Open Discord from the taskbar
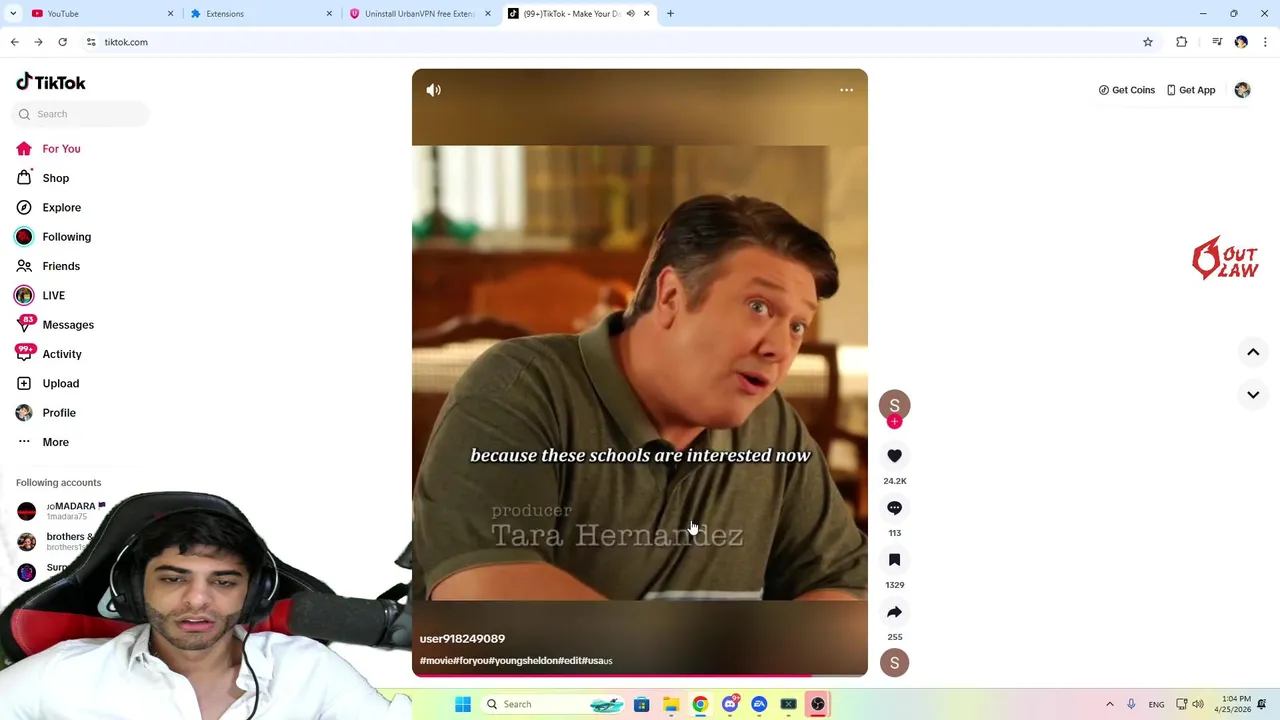 point(730,704)
